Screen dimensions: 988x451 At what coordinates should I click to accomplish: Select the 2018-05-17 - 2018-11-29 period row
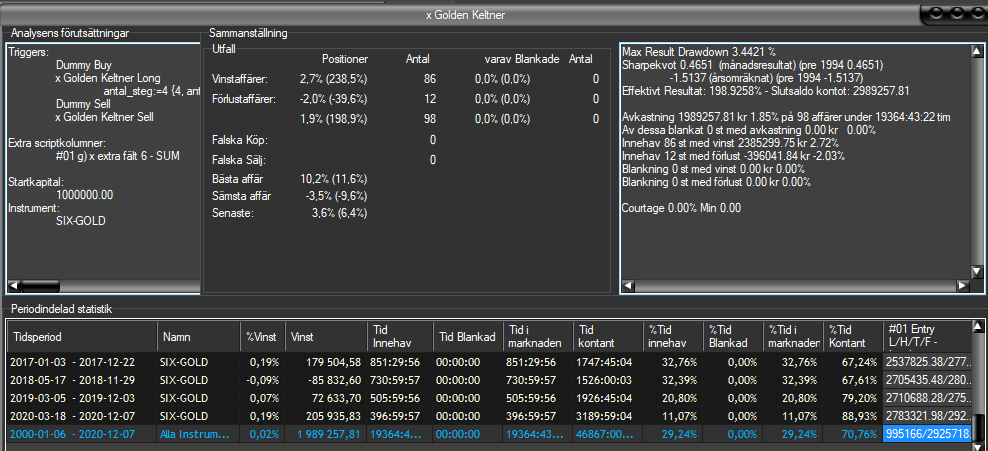pos(80,379)
